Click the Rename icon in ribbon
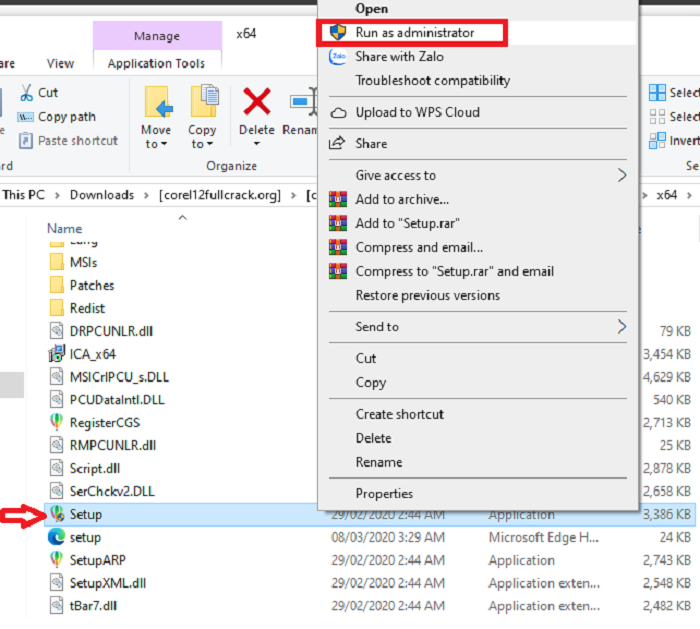The height and width of the screenshot is (629, 700). click(303, 103)
